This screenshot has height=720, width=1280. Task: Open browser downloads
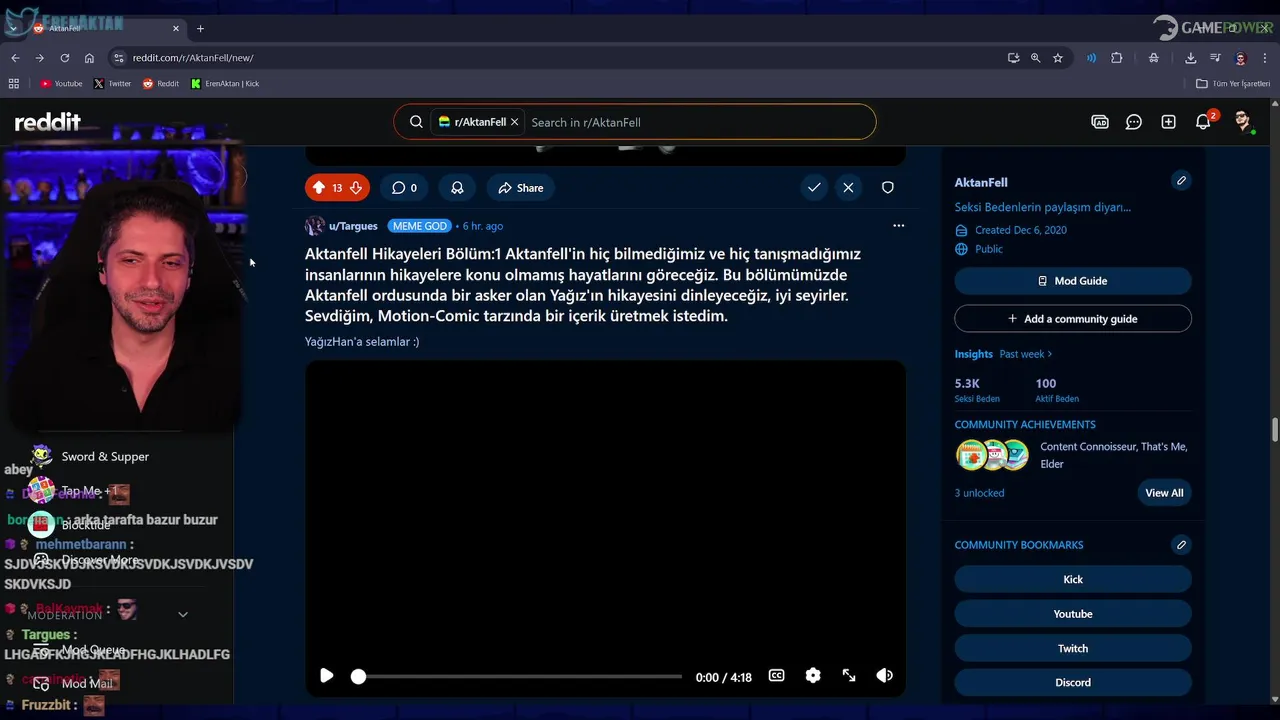click(x=1191, y=58)
